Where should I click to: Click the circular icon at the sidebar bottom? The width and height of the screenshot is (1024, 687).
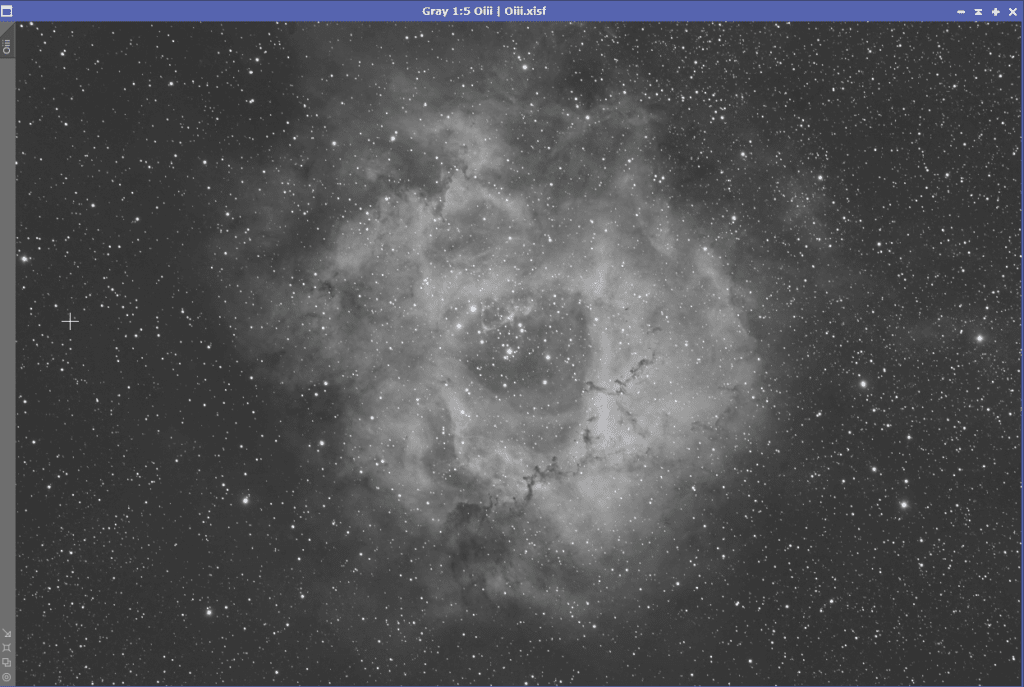pyautogui.click(x=7, y=677)
